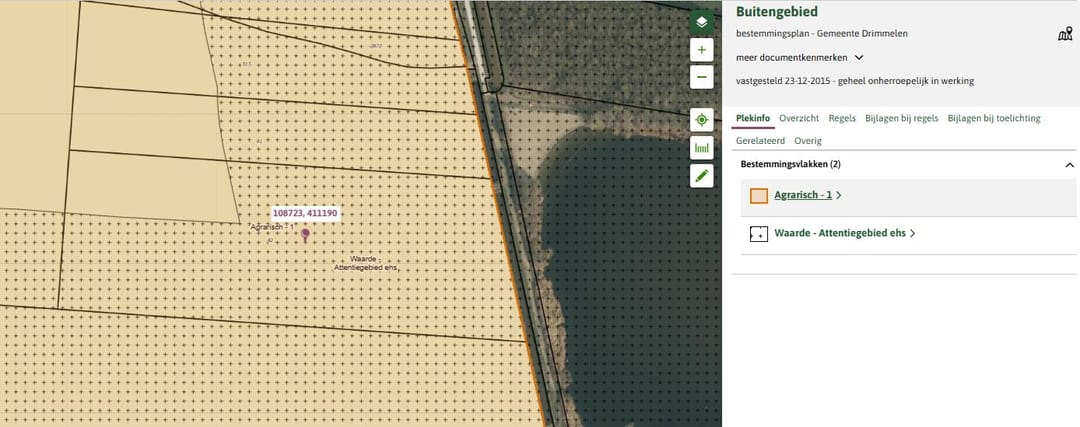Open the Regels tab
1080x427 pixels.
(842, 118)
